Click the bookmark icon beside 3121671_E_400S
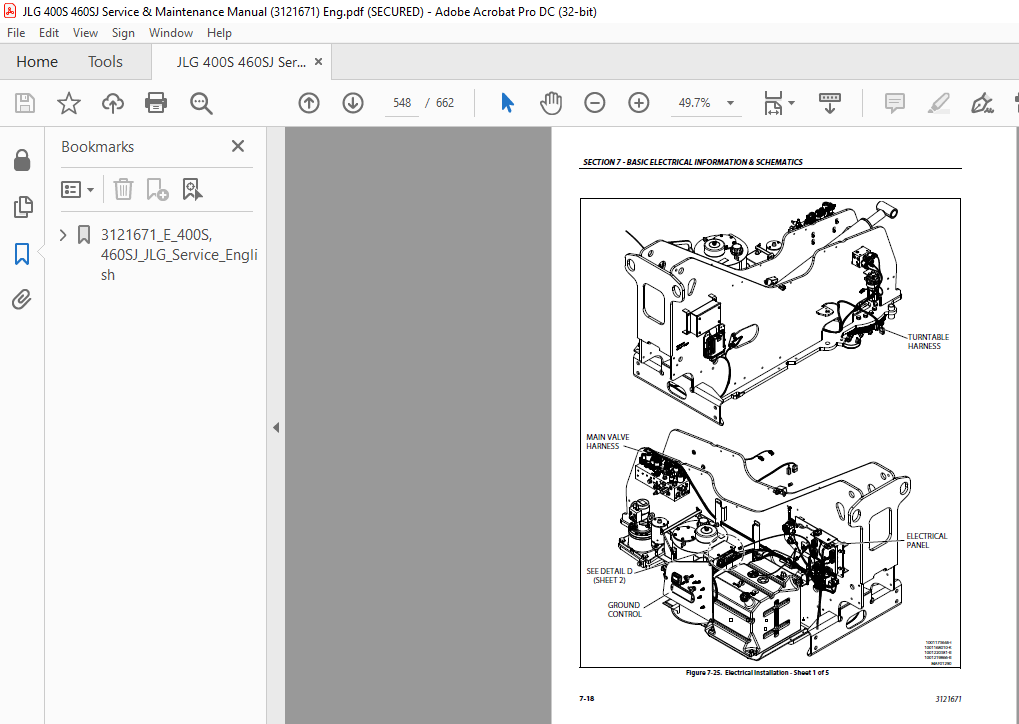The height and width of the screenshot is (724, 1019). [x=83, y=235]
